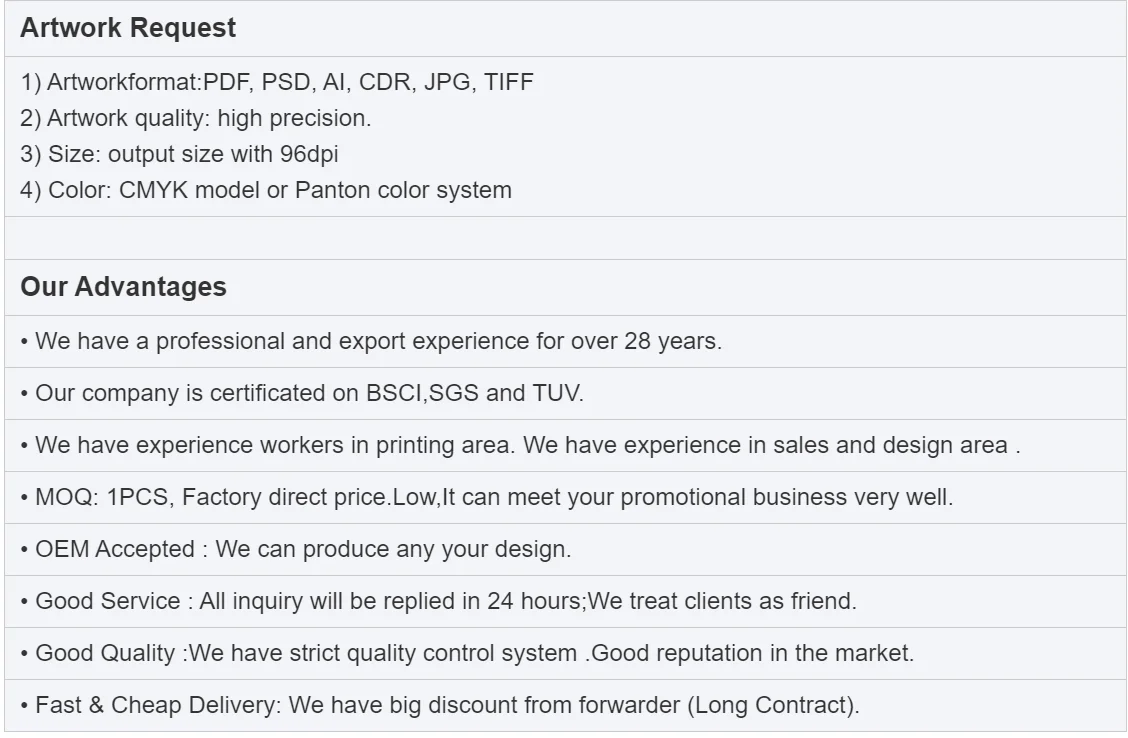
Task: Select the MOQ: 1PCS factory price row
Action: click(x=487, y=497)
